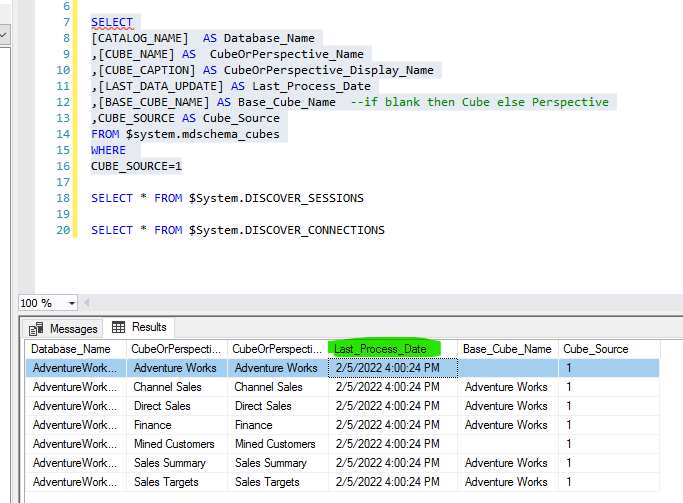This screenshot has height=503, width=683.
Task: Click the CUBE_SOURCE=1 condition on line 16
Action: [136, 166]
